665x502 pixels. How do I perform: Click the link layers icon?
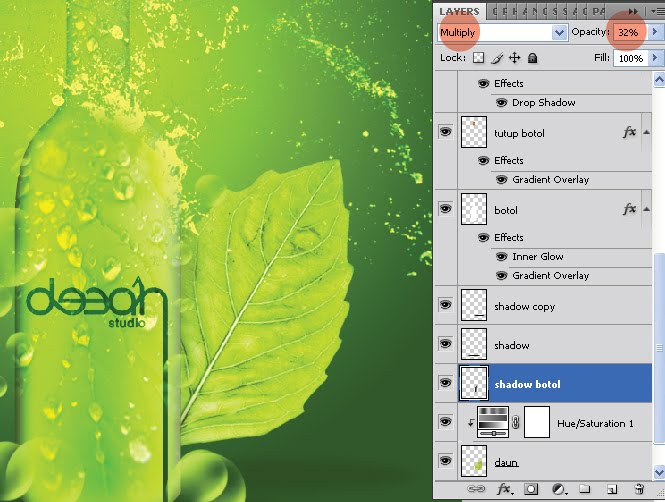pyautogui.click(x=476, y=489)
